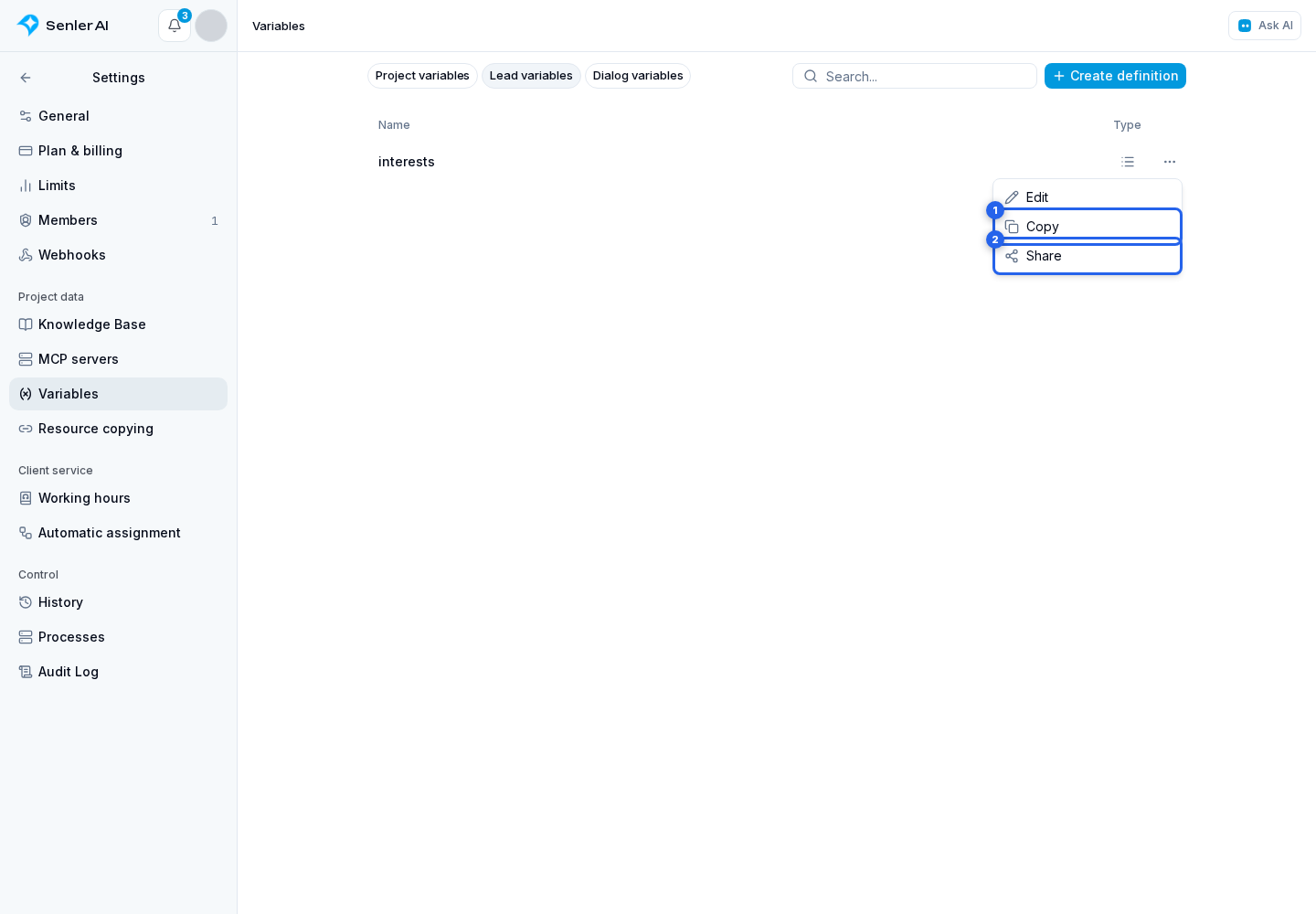The height and width of the screenshot is (914, 1316).
Task: Open the Resource copying page
Action: click(x=119, y=429)
